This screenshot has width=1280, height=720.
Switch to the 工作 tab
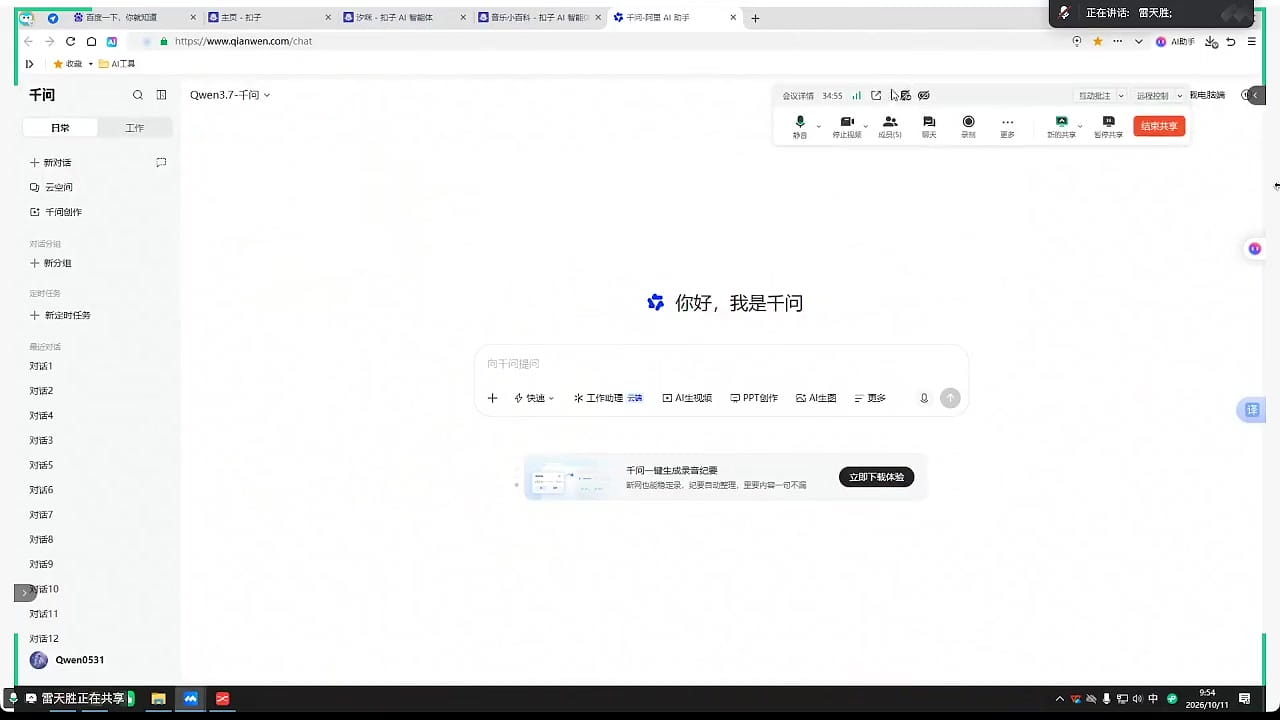click(135, 128)
